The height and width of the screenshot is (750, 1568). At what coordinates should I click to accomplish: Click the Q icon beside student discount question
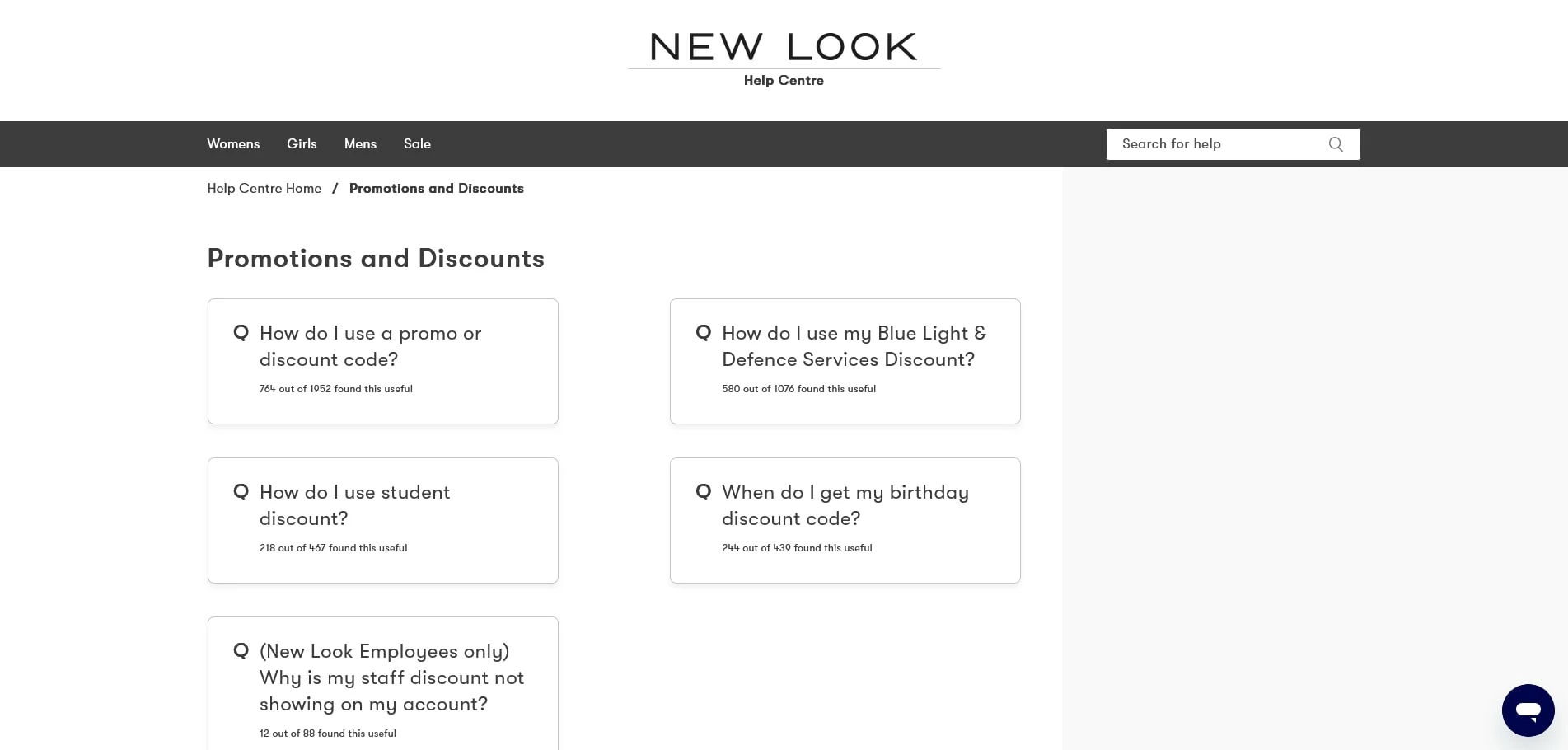[x=241, y=492]
